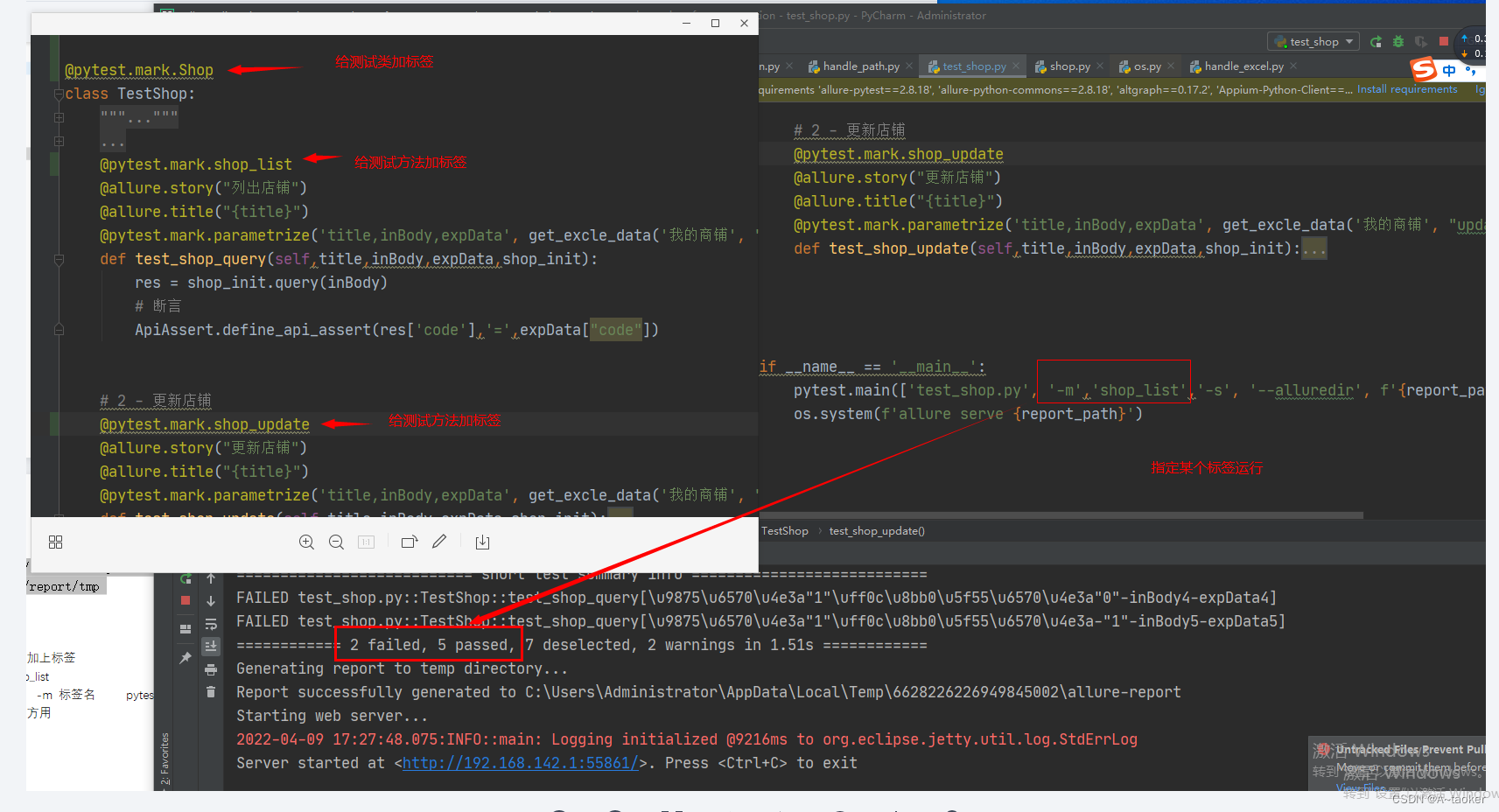Click the Sogou input method S icon

coord(1424,68)
